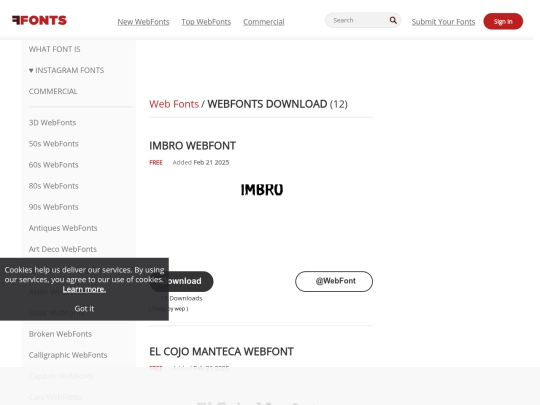Open Learn more cookie link
Screen dimensions: 540x405
[84, 289]
